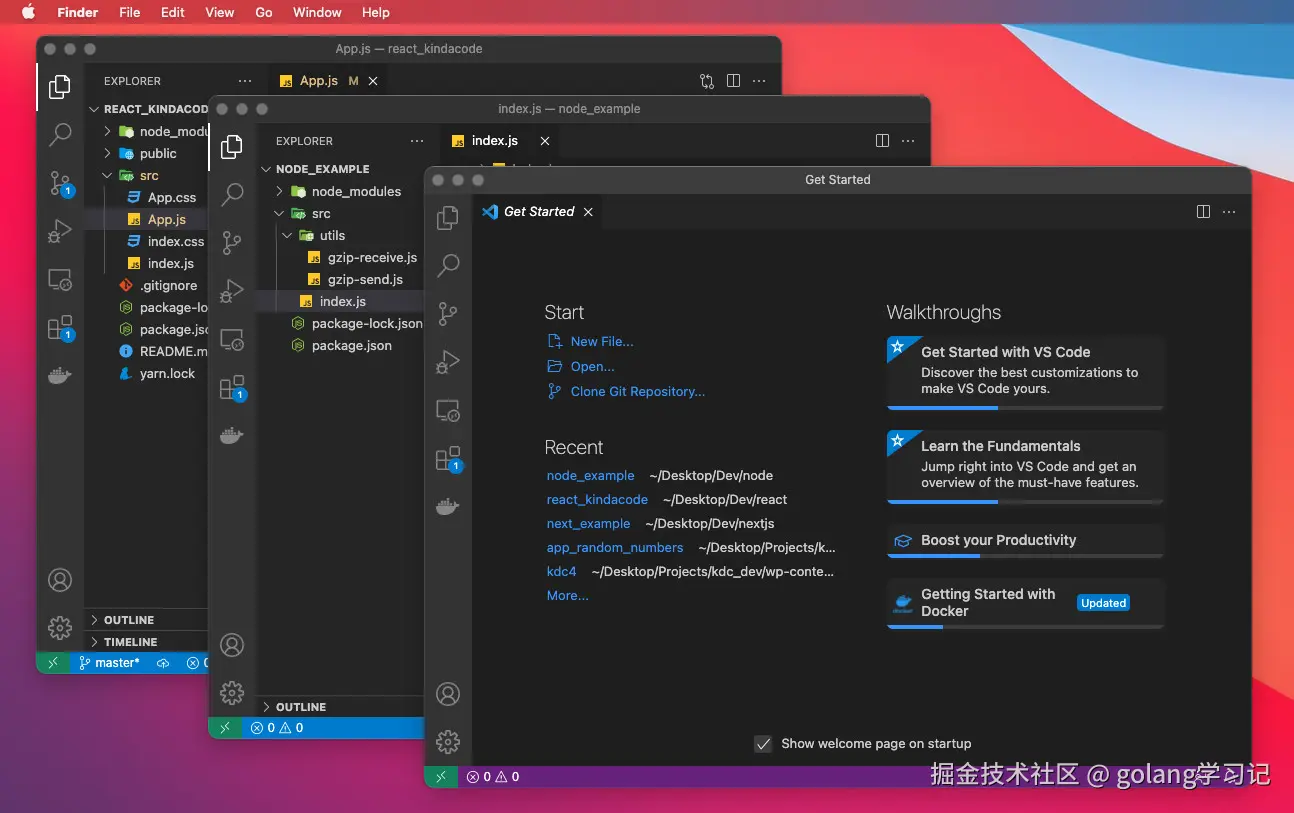Open recent project react_kindacode
Image resolution: width=1294 pixels, height=813 pixels.
pyautogui.click(x=597, y=499)
